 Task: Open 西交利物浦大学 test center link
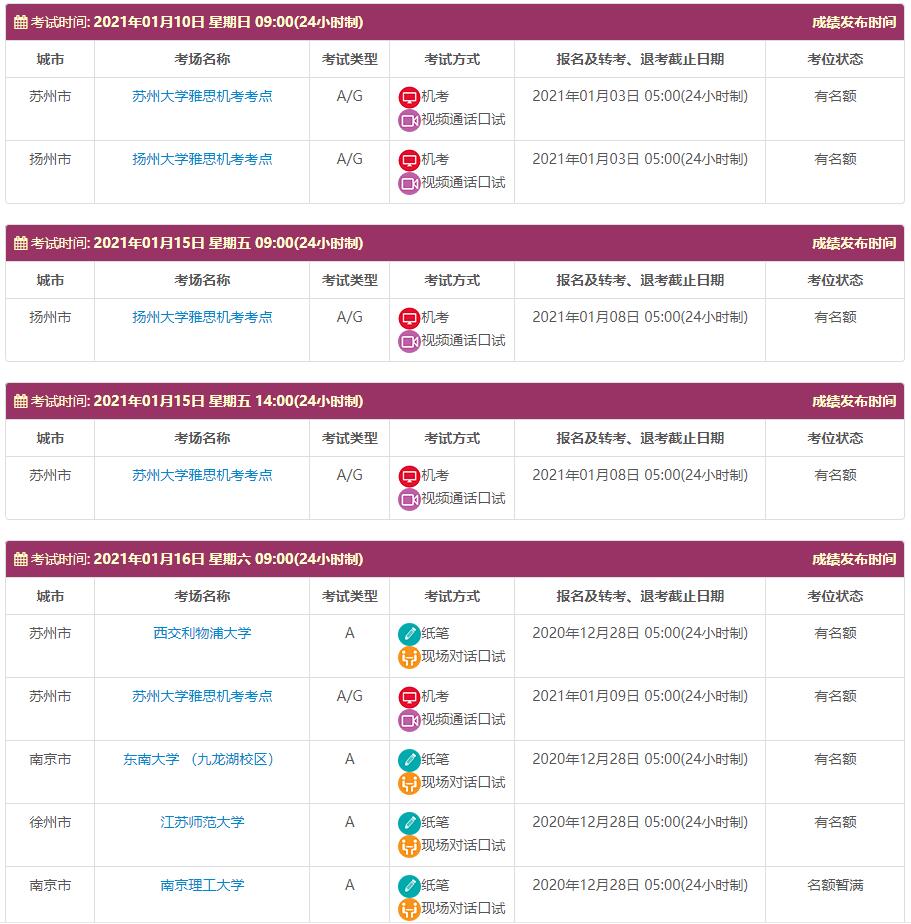point(202,633)
